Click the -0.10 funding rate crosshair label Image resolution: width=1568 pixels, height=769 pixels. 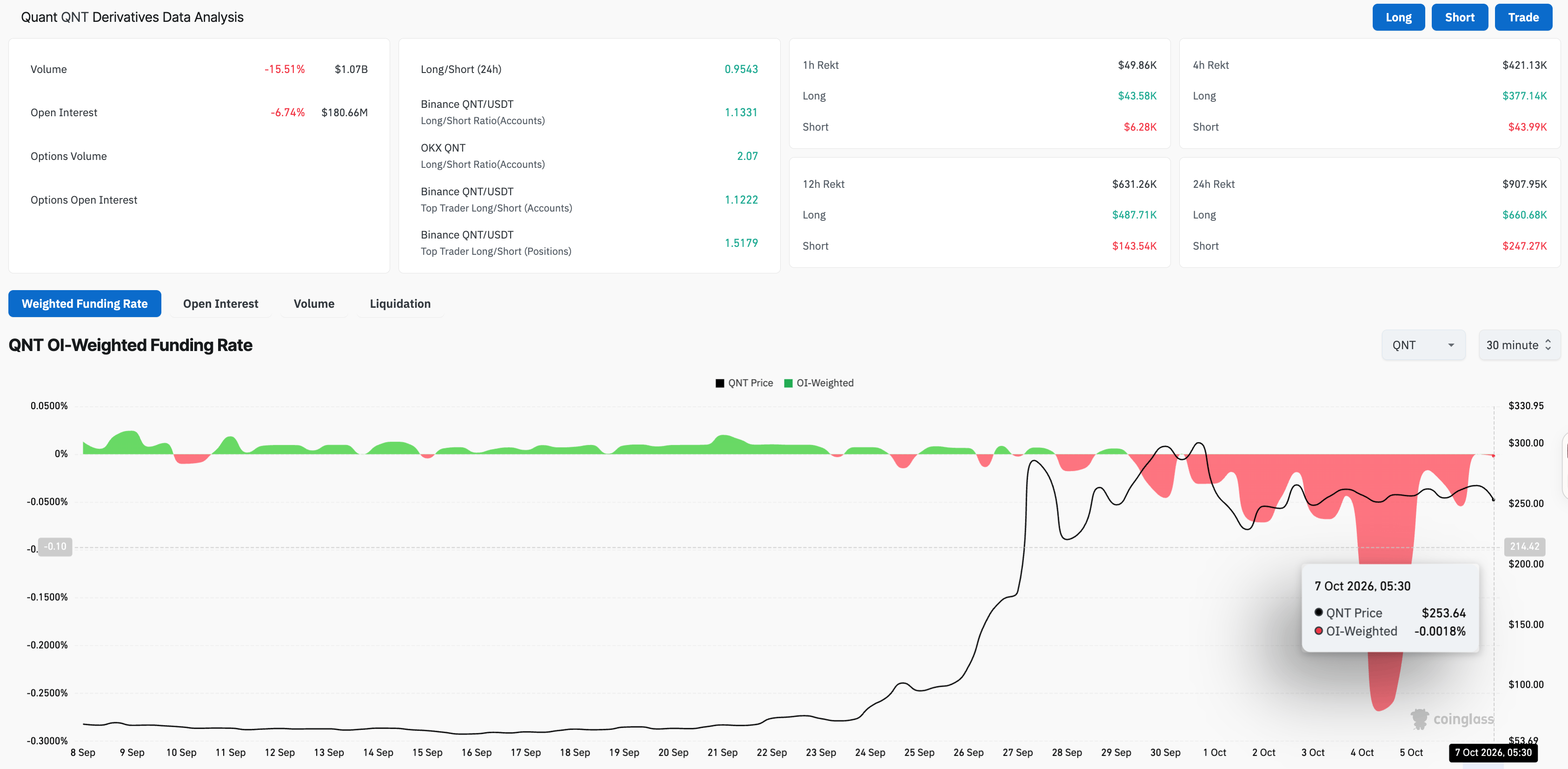[55, 546]
